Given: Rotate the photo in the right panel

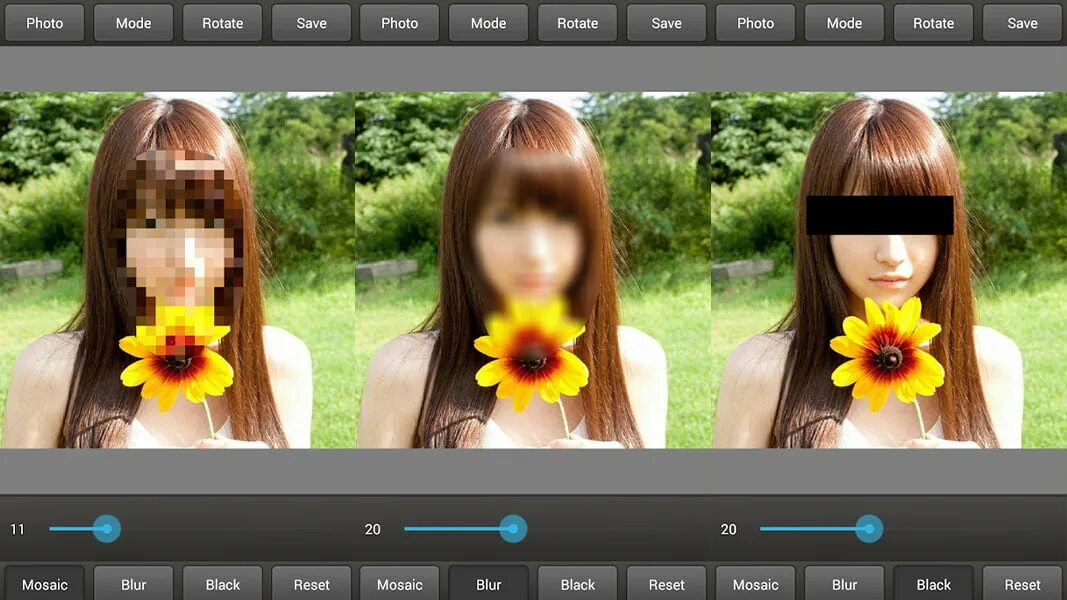Looking at the screenshot, I should pyautogui.click(x=934, y=23).
